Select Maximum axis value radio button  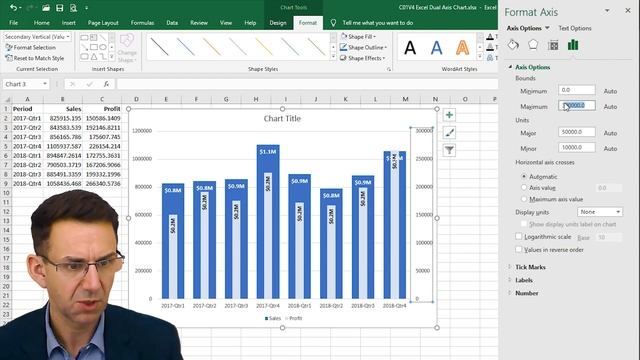[524, 199]
